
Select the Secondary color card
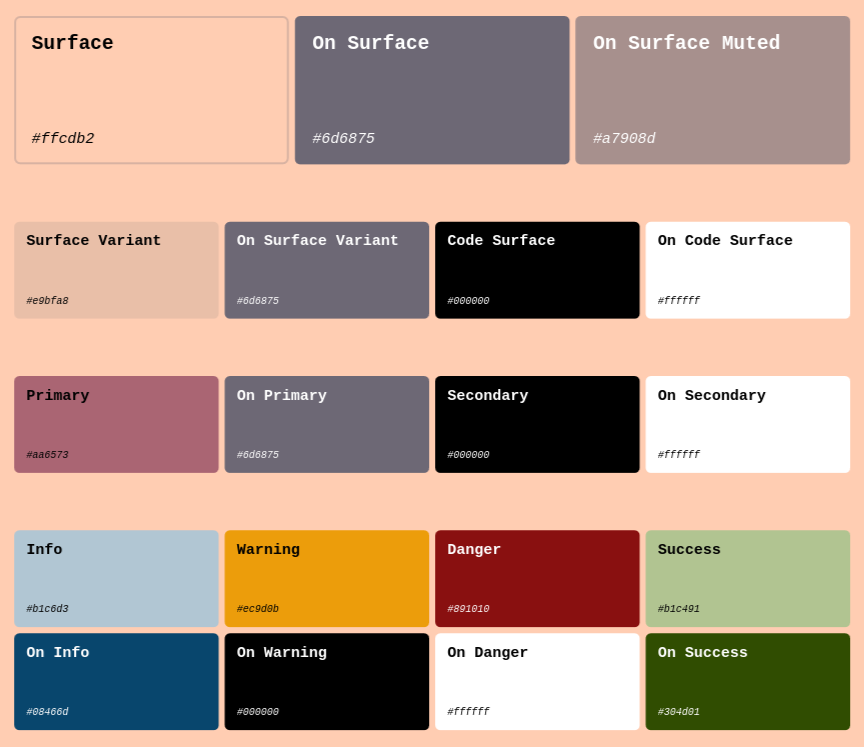coord(537,424)
